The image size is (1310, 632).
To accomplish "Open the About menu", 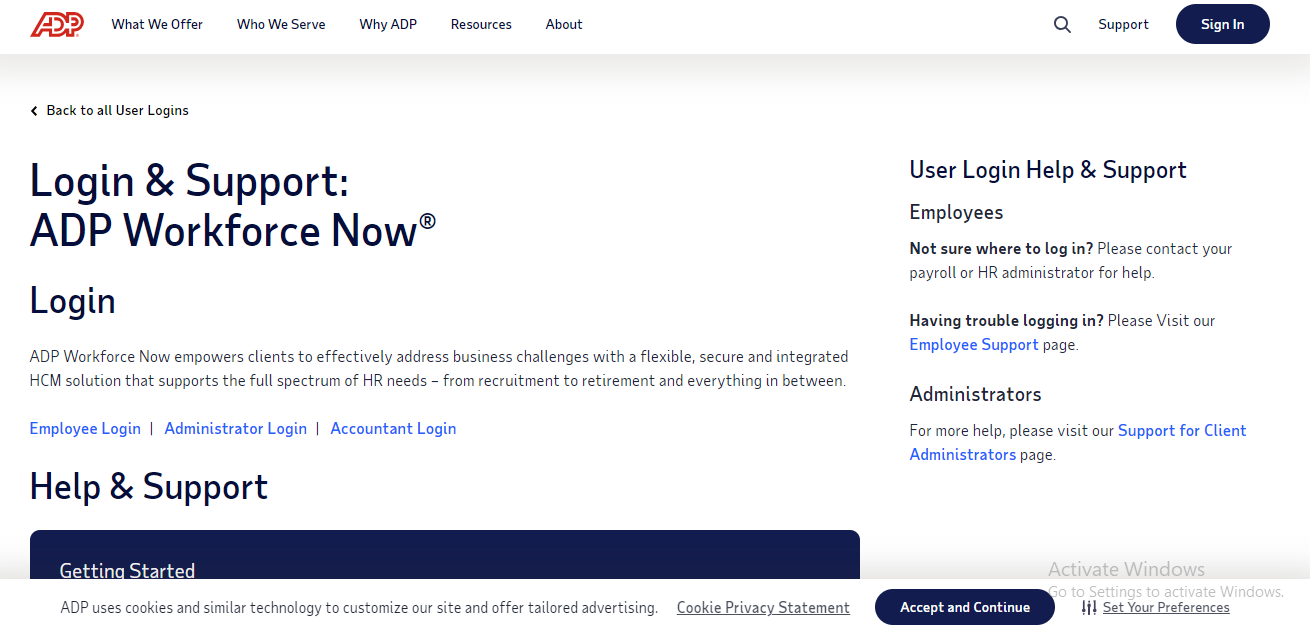I will coord(564,24).
